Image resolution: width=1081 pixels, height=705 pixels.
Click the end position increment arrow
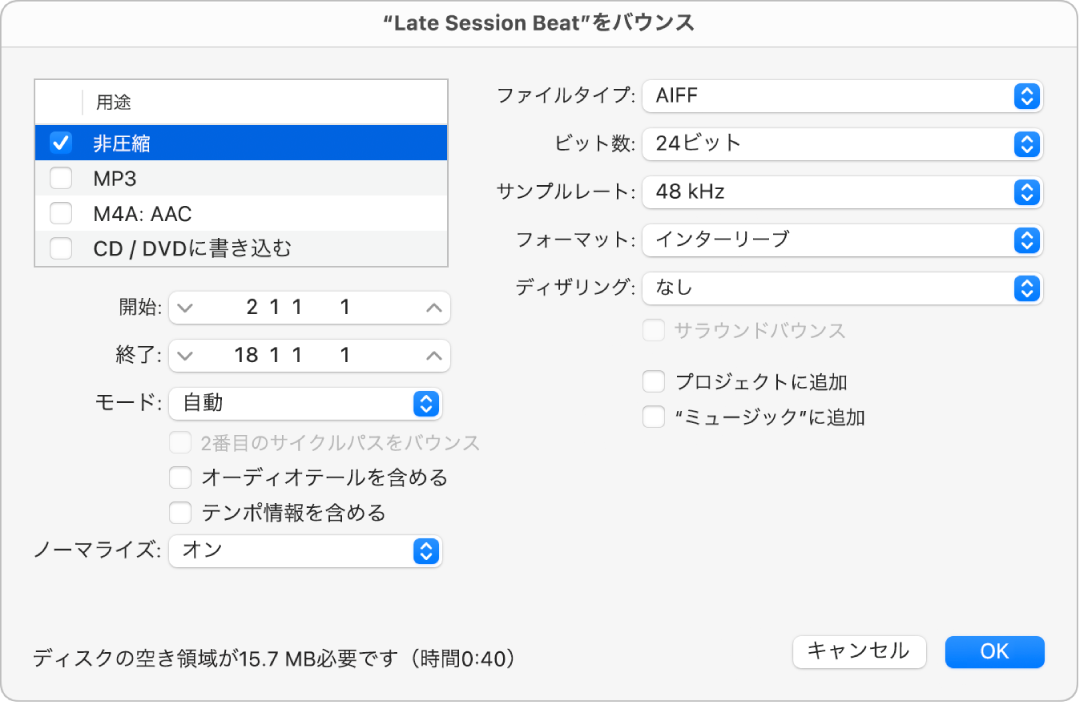click(433, 355)
